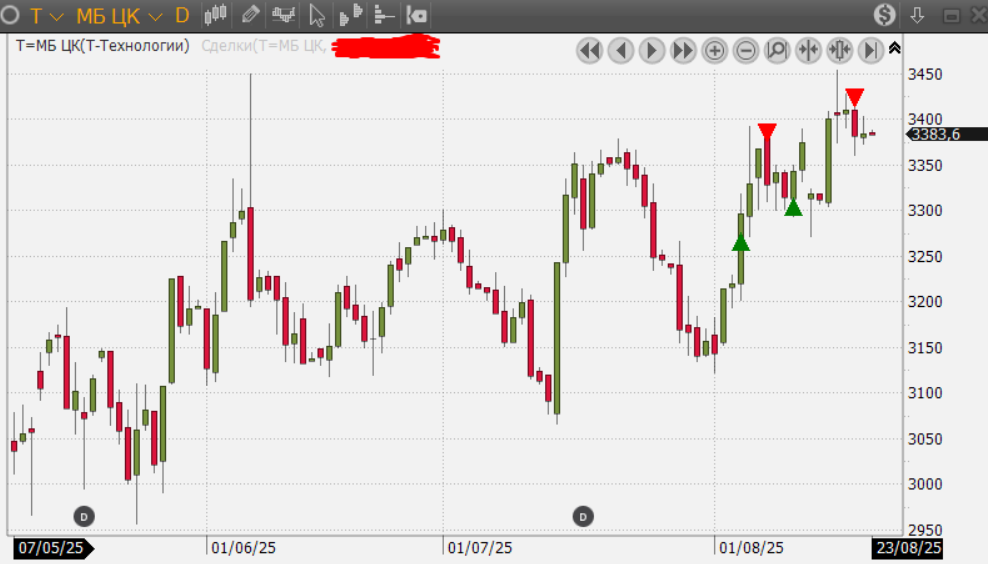Screen dimensions: 988x564
Task: Click the D timeframe selector
Action: [182, 15]
